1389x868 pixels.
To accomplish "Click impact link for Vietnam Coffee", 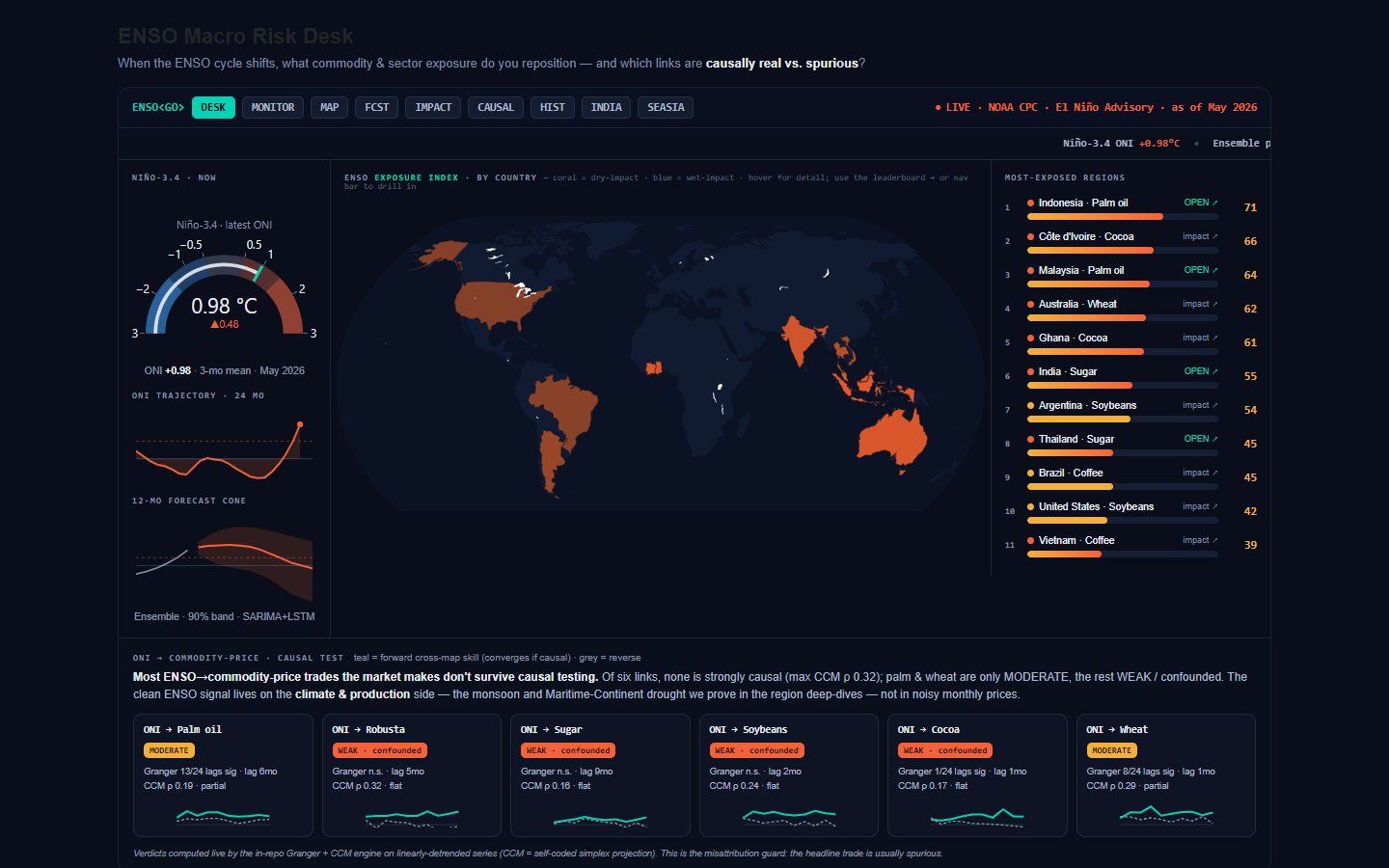I will tap(1200, 540).
